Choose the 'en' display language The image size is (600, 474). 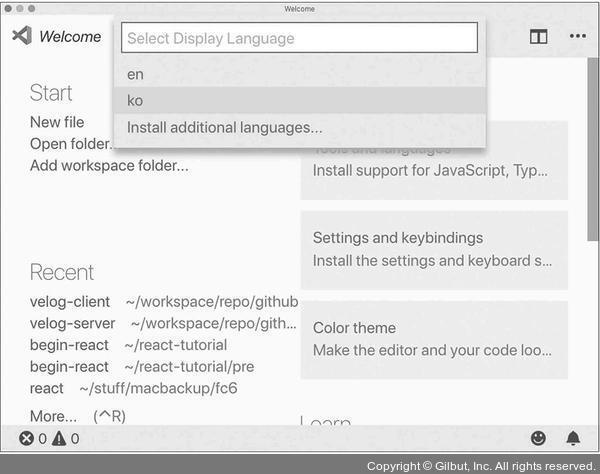[300, 74]
